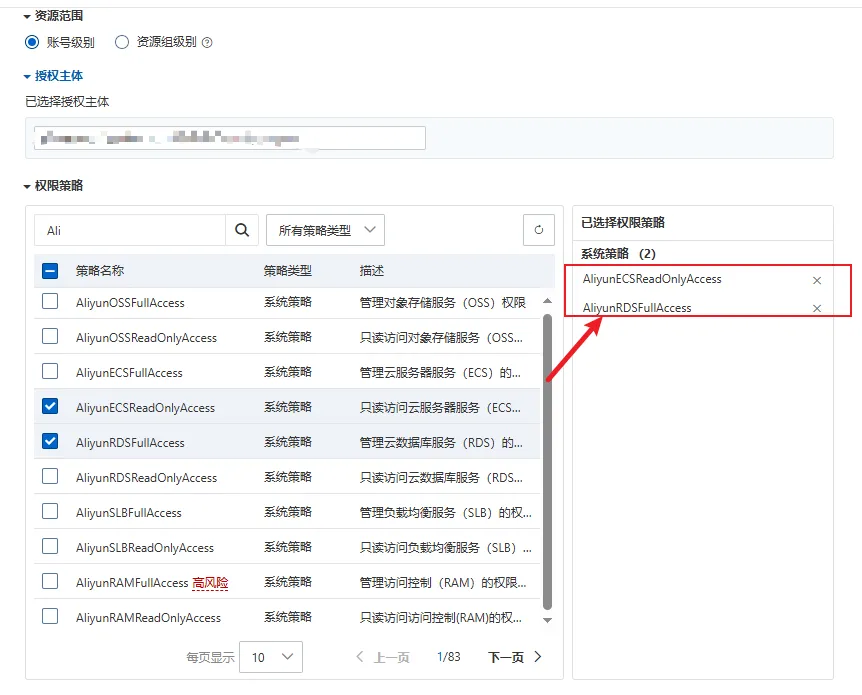
Task: Remove AliyunRDSFullAccess from selected policies
Action: pos(817,308)
